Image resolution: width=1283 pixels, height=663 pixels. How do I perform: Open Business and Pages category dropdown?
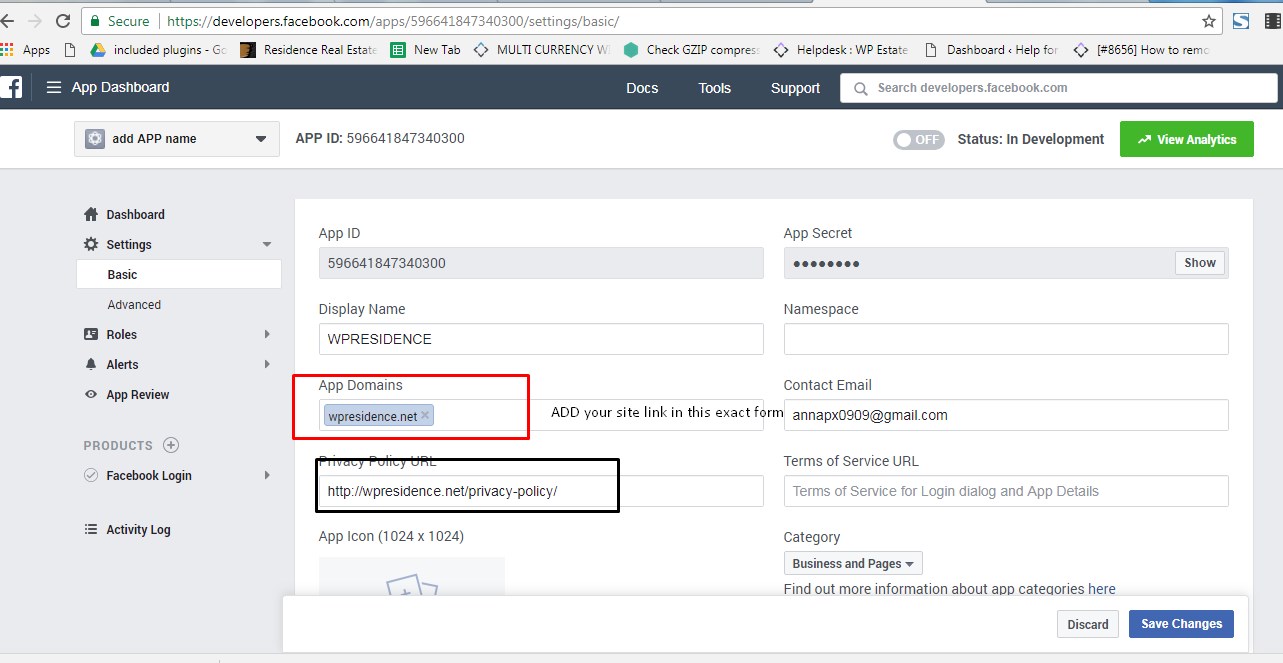point(853,563)
